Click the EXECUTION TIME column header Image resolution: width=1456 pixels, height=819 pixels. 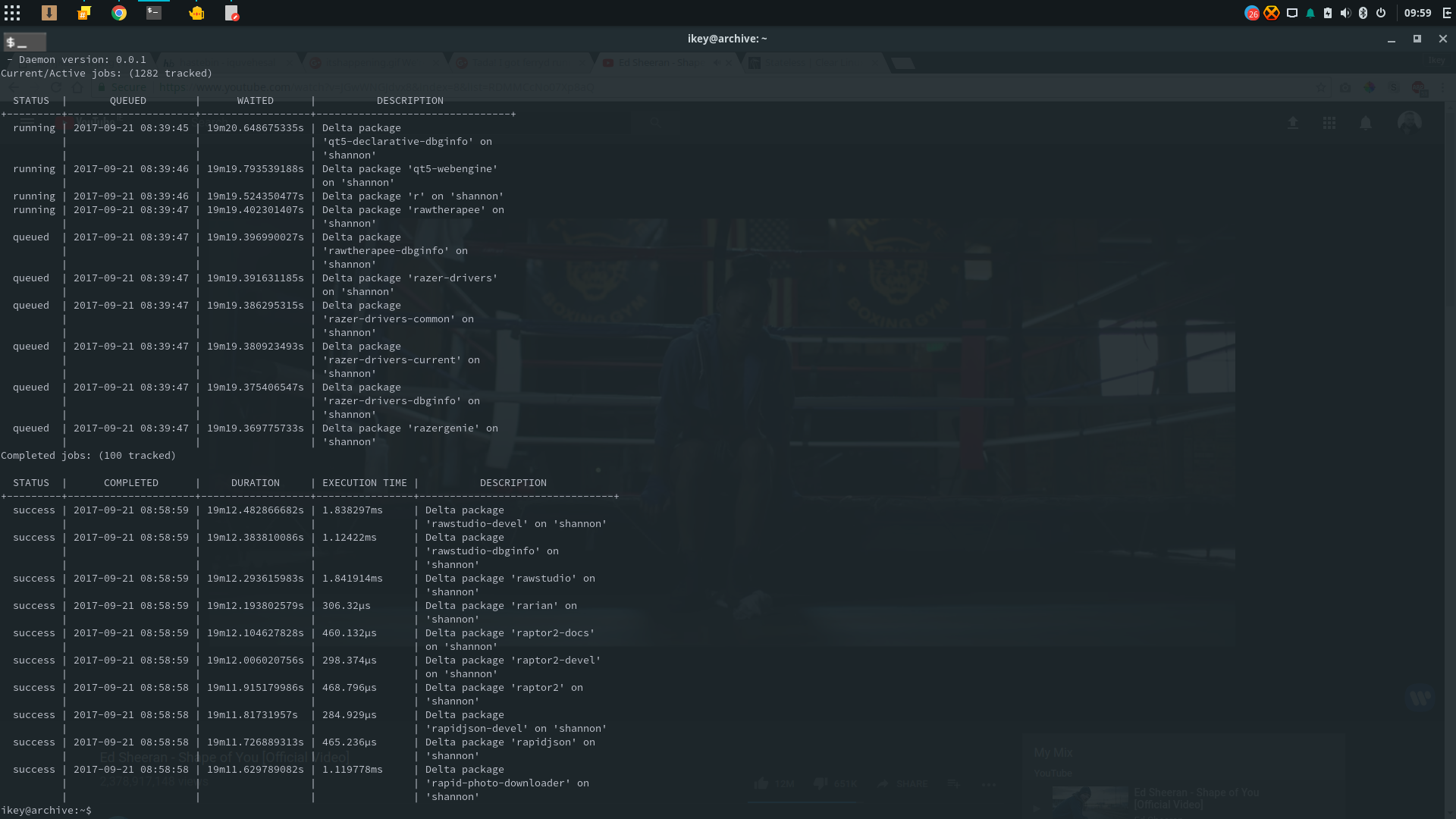[365, 482]
